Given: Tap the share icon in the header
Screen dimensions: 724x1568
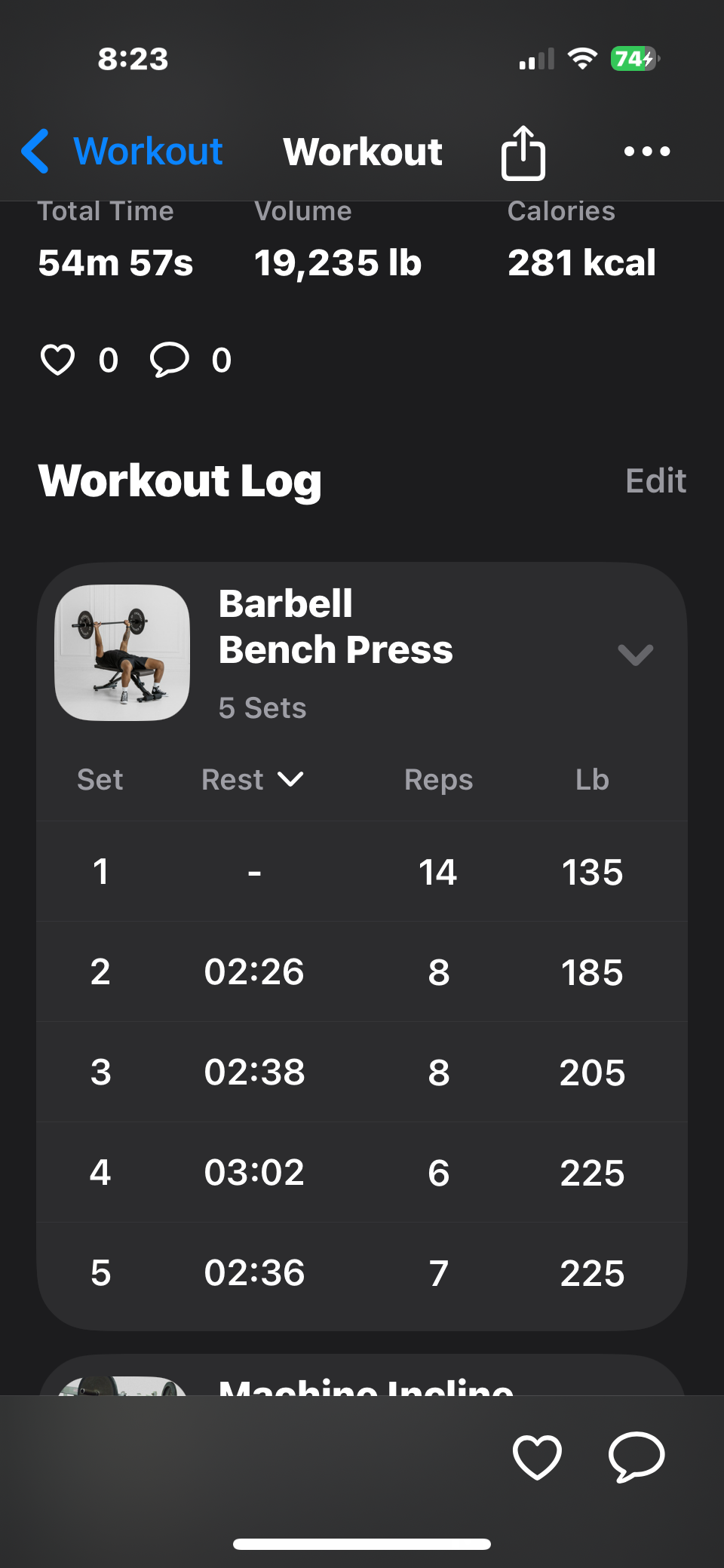Looking at the screenshot, I should point(523,152).
